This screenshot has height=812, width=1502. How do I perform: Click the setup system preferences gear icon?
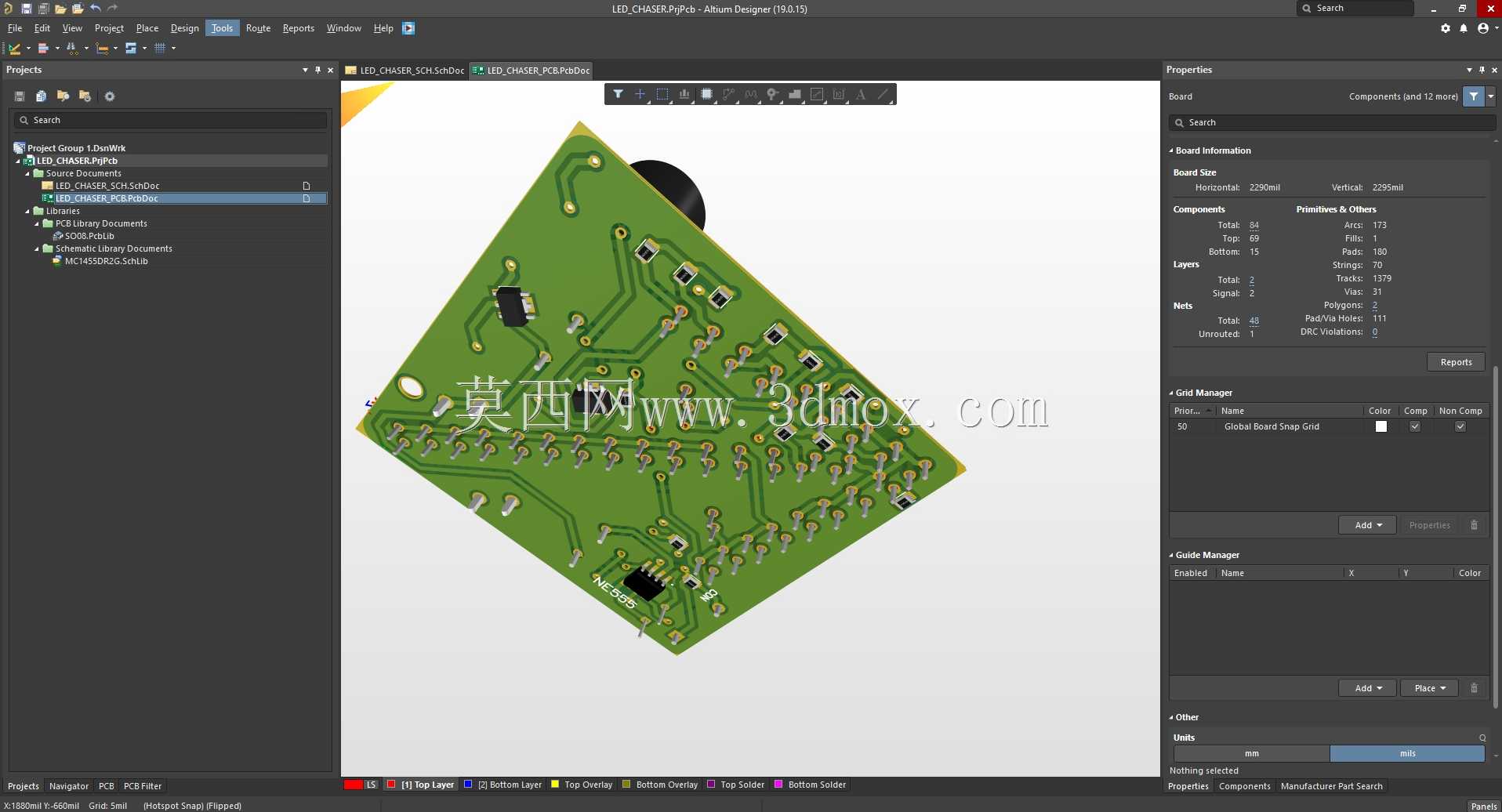(x=1446, y=28)
